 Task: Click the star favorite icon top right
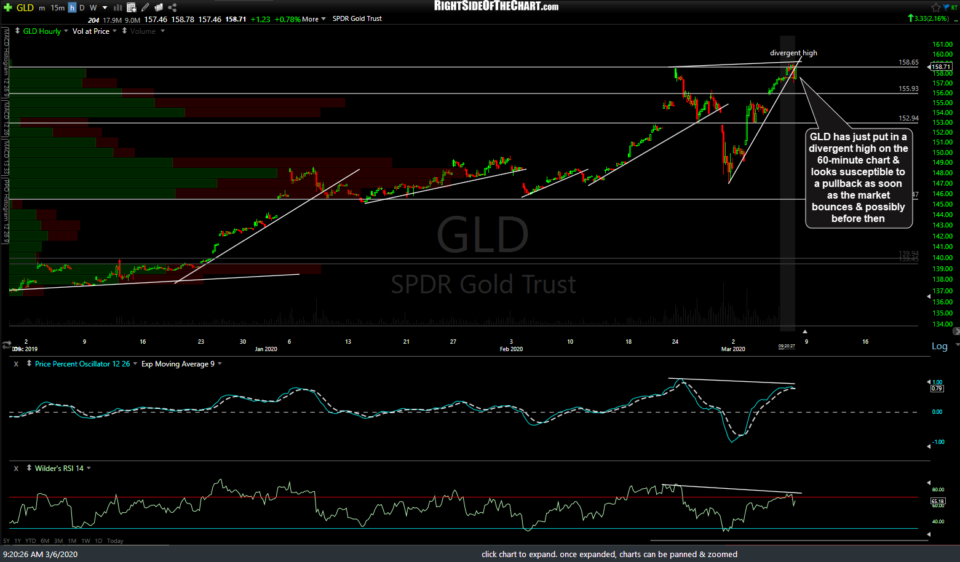936,7
